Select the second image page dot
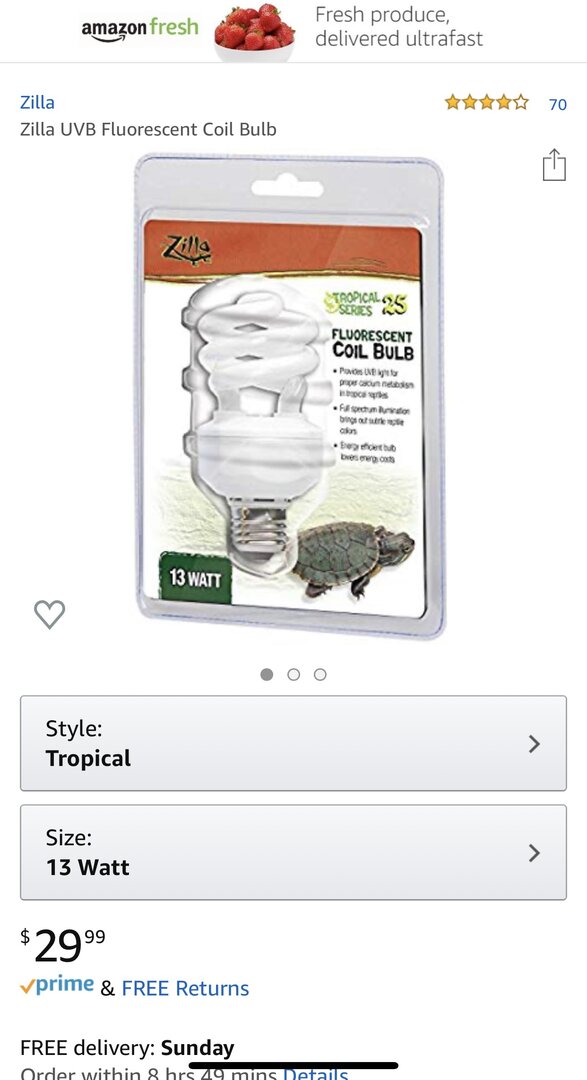 tap(294, 674)
